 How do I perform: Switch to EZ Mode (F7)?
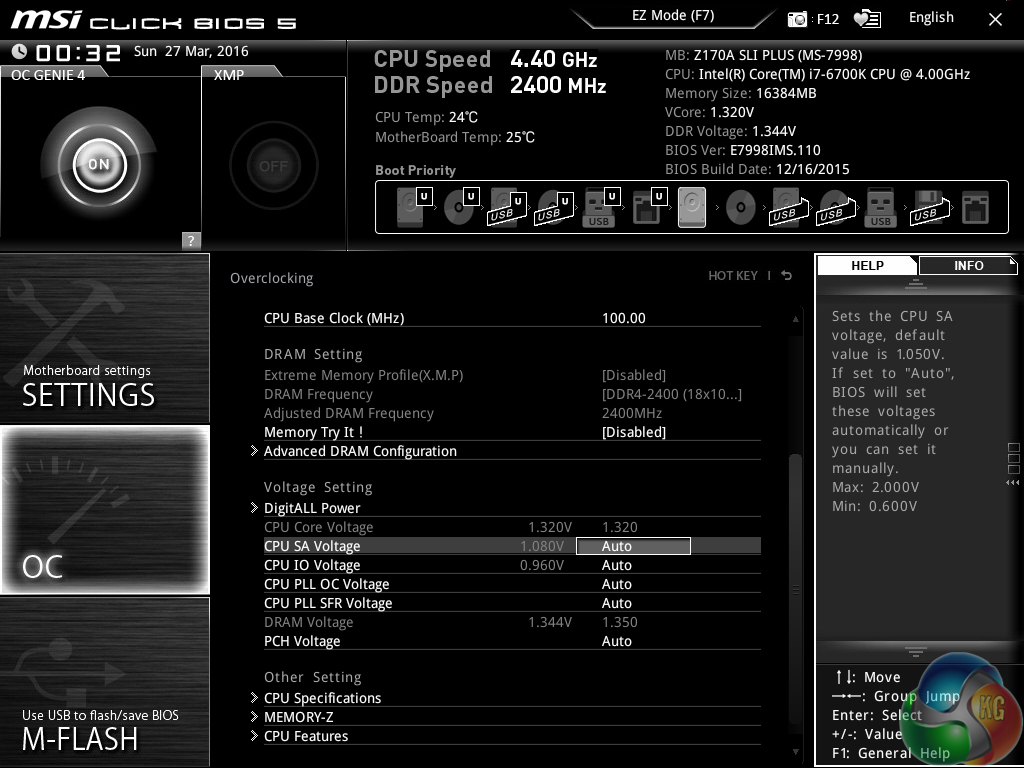(x=672, y=16)
